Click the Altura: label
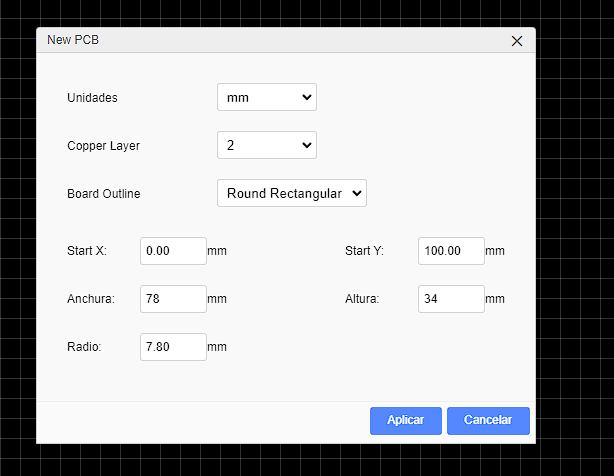614x476 pixels. [361, 299]
